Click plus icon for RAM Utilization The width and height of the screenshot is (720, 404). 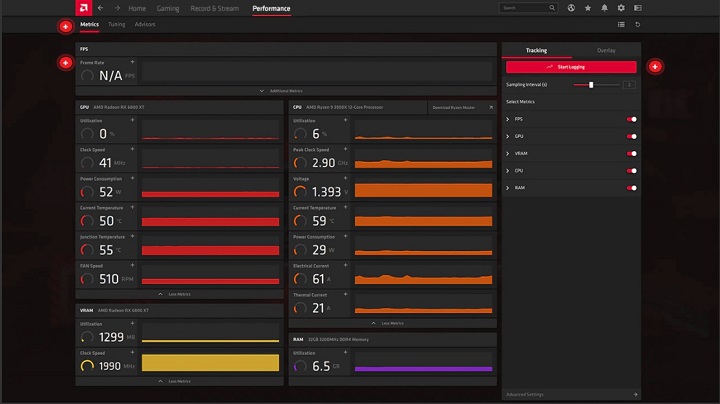point(345,353)
